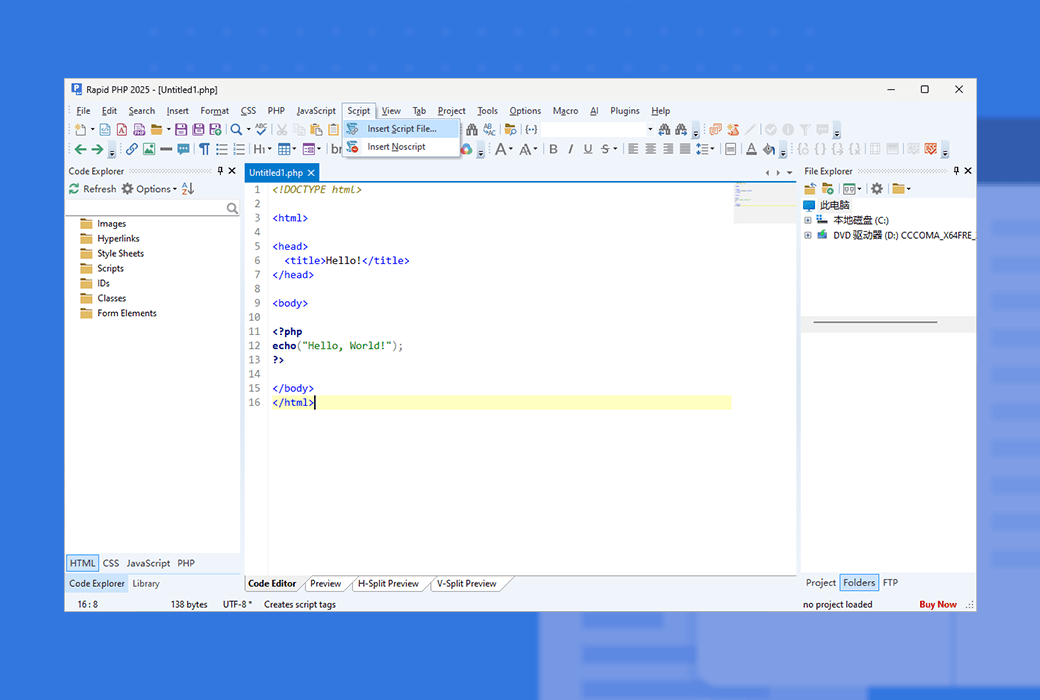
Task: Click the File Explorer new folder icon
Action: pyautogui.click(x=828, y=189)
